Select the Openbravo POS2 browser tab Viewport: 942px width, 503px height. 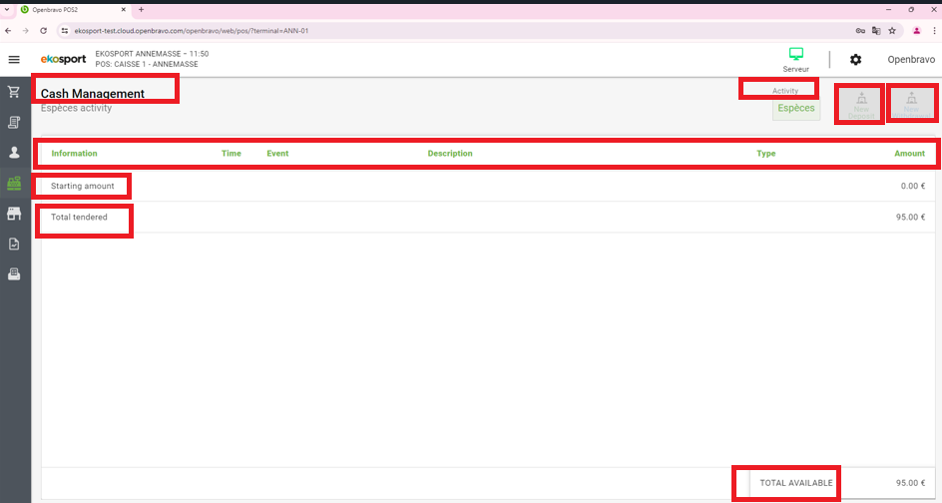pos(72,10)
